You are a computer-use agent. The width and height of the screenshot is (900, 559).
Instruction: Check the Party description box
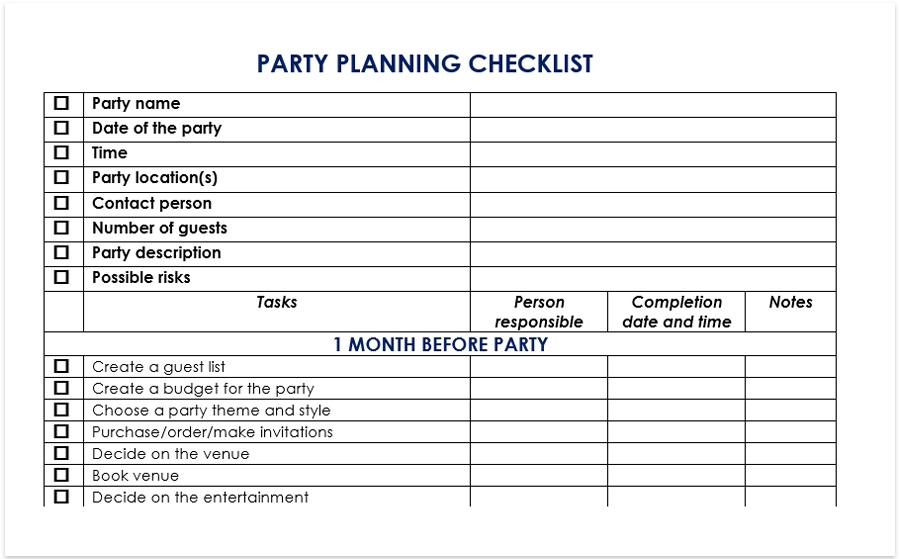(x=62, y=253)
